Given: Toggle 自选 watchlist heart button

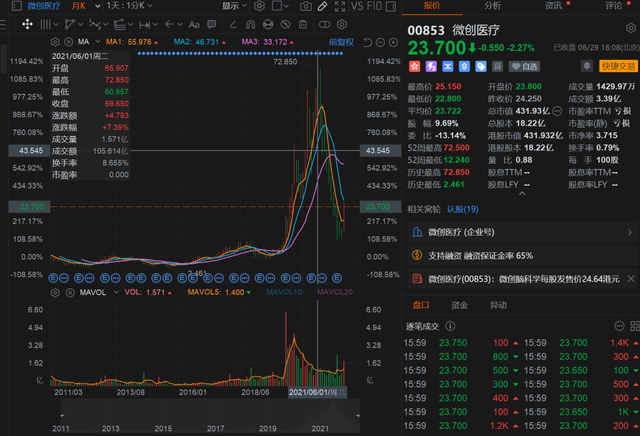Looking at the screenshot, I should pos(524,67).
